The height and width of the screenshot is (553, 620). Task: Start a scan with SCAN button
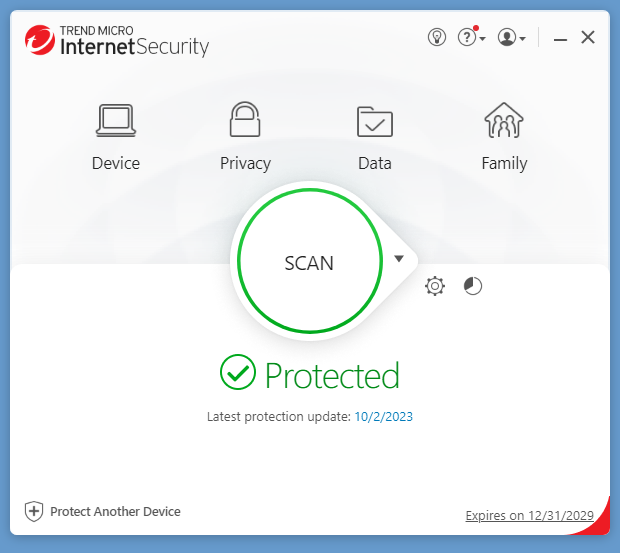pyautogui.click(x=309, y=262)
